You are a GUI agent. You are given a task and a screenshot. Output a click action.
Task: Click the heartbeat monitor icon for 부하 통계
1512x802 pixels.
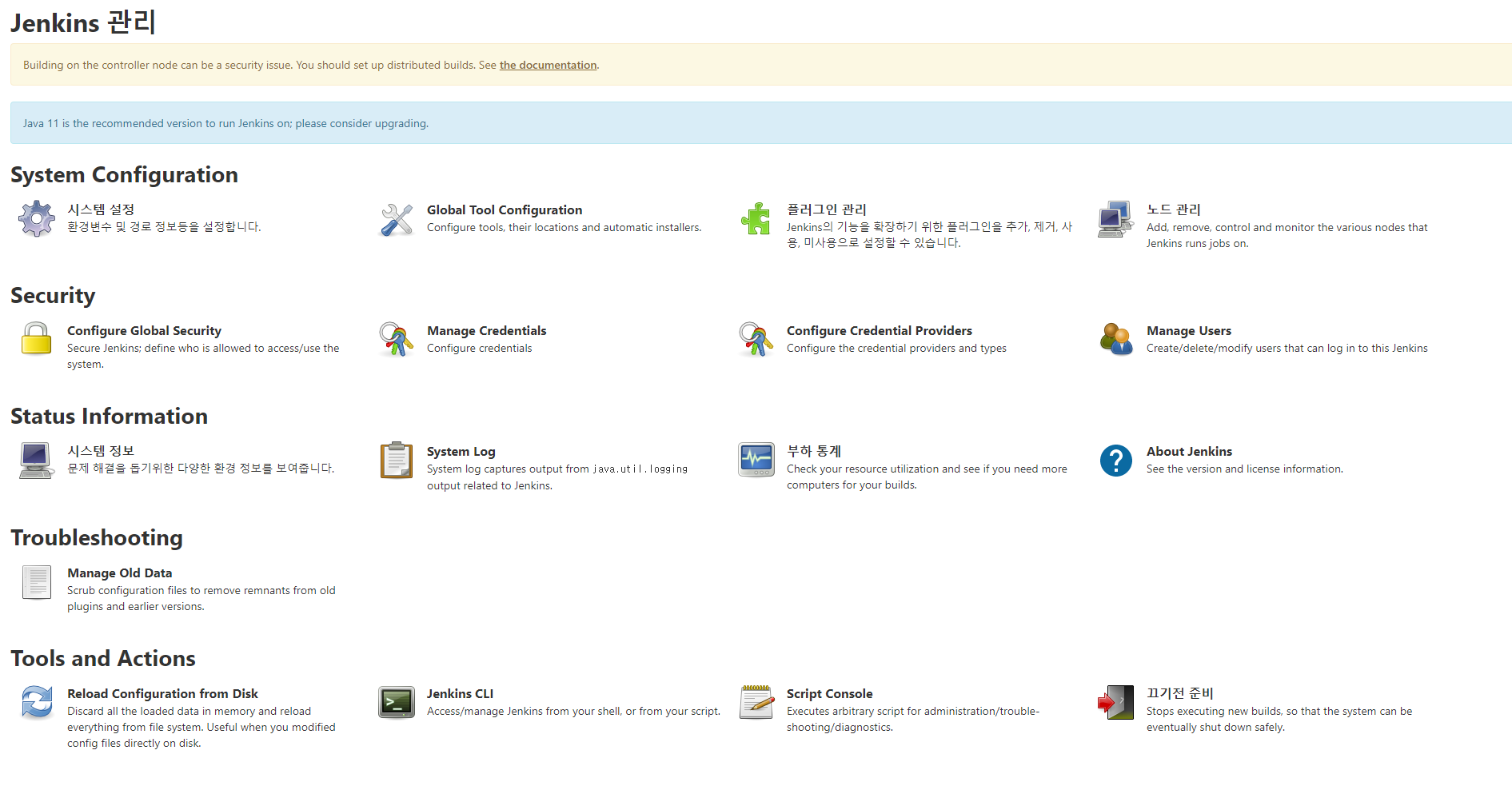tap(756, 461)
